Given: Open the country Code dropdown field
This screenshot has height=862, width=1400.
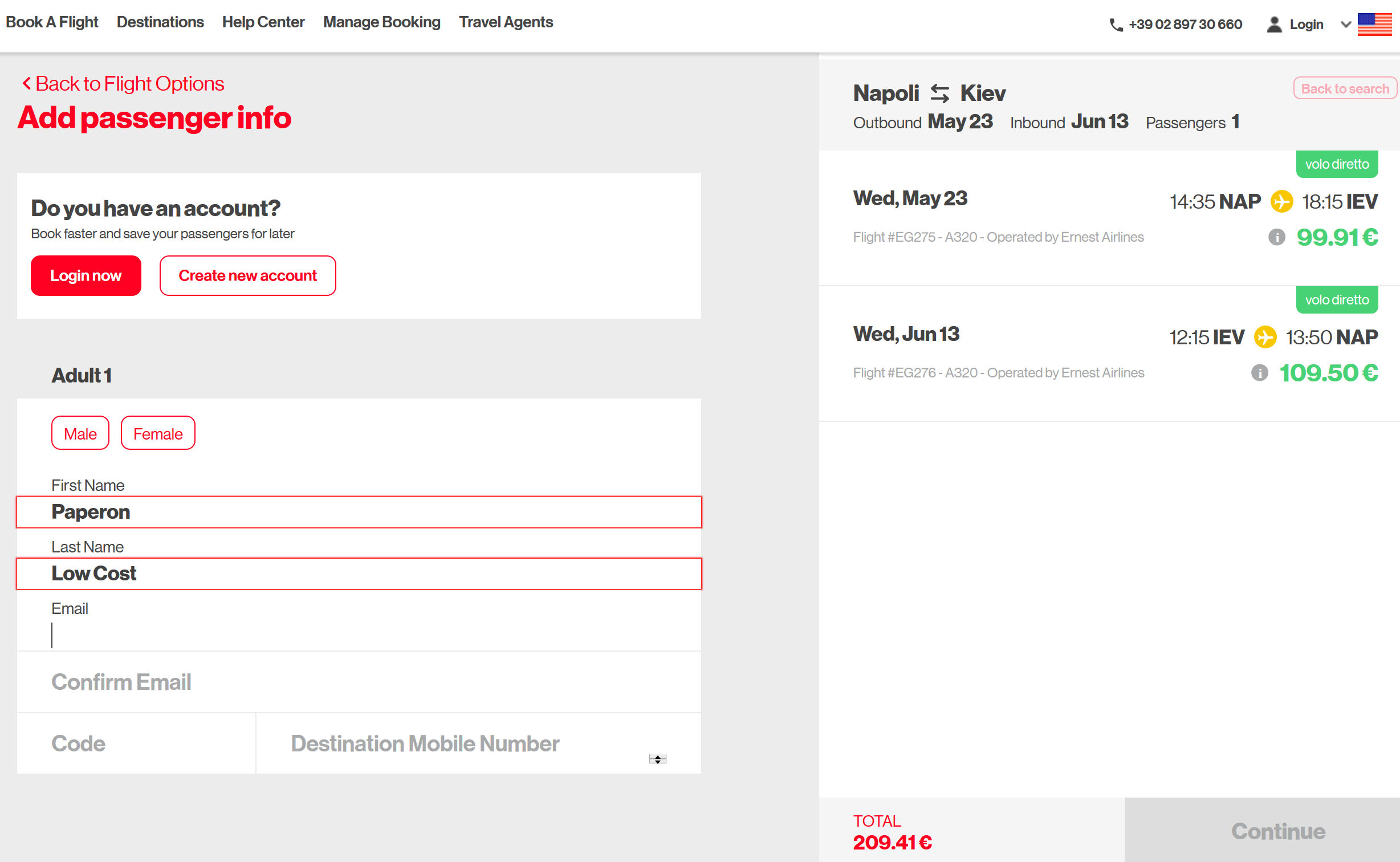Looking at the screenshot, I should pyautogui.click(x=136, y=743).
